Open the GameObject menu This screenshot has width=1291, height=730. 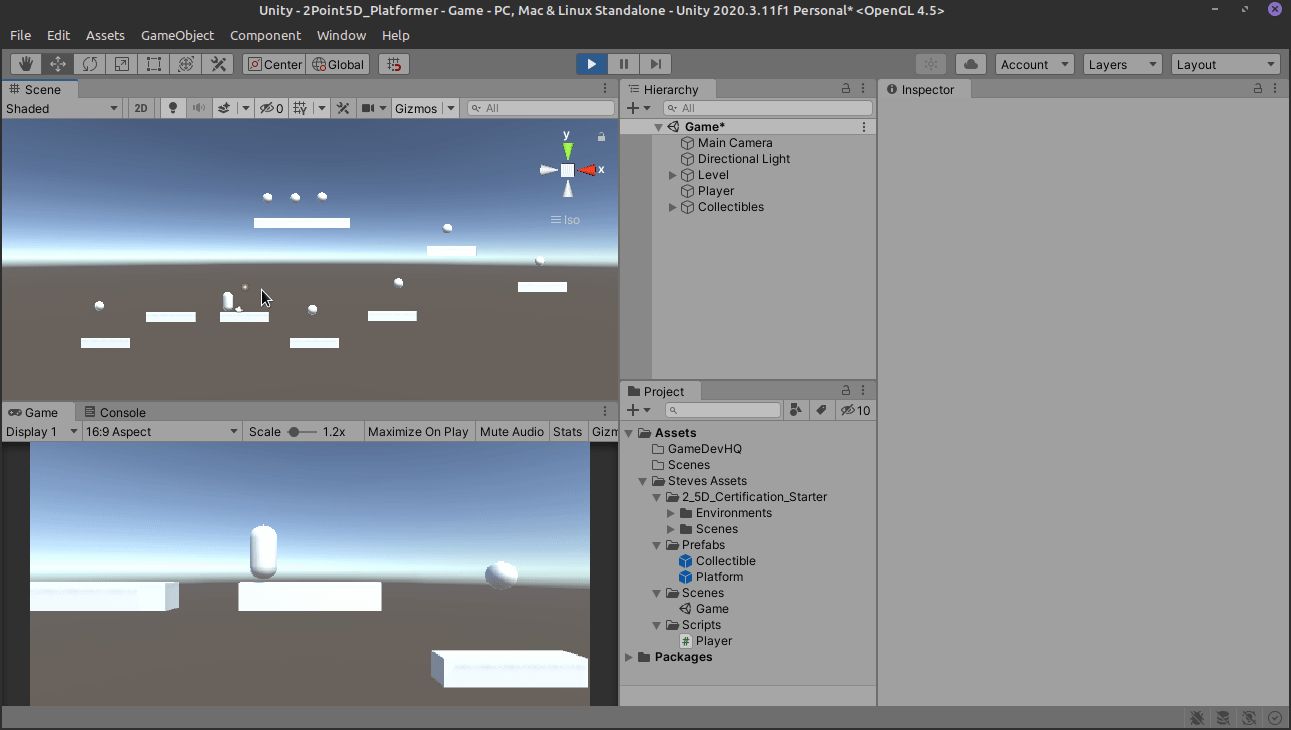pyautogui.click(x=177, y=35)
